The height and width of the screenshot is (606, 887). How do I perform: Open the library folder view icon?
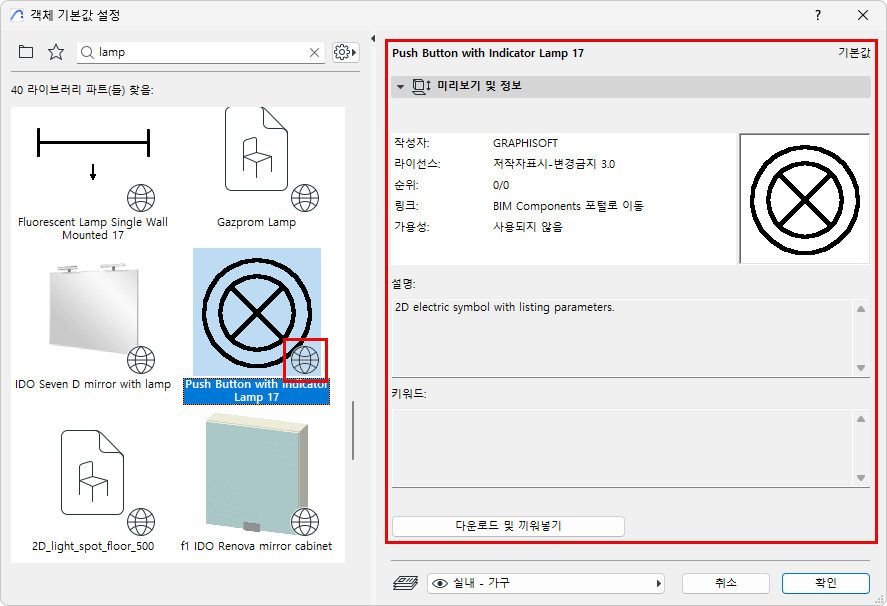[x=26, y=52]
